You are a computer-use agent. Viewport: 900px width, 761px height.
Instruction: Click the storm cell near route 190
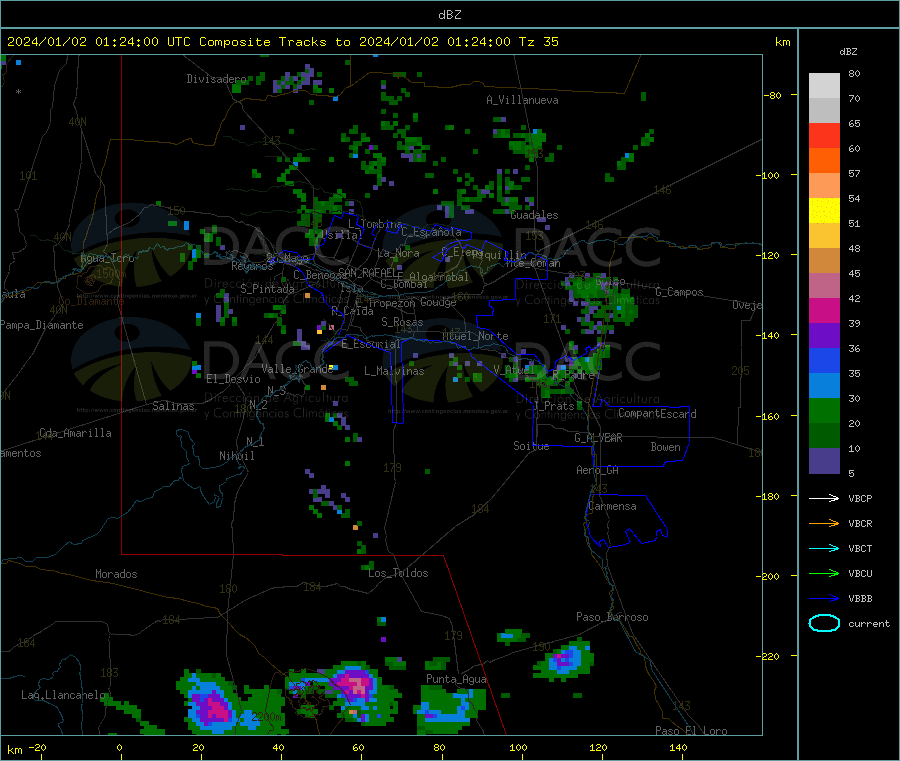564,659
